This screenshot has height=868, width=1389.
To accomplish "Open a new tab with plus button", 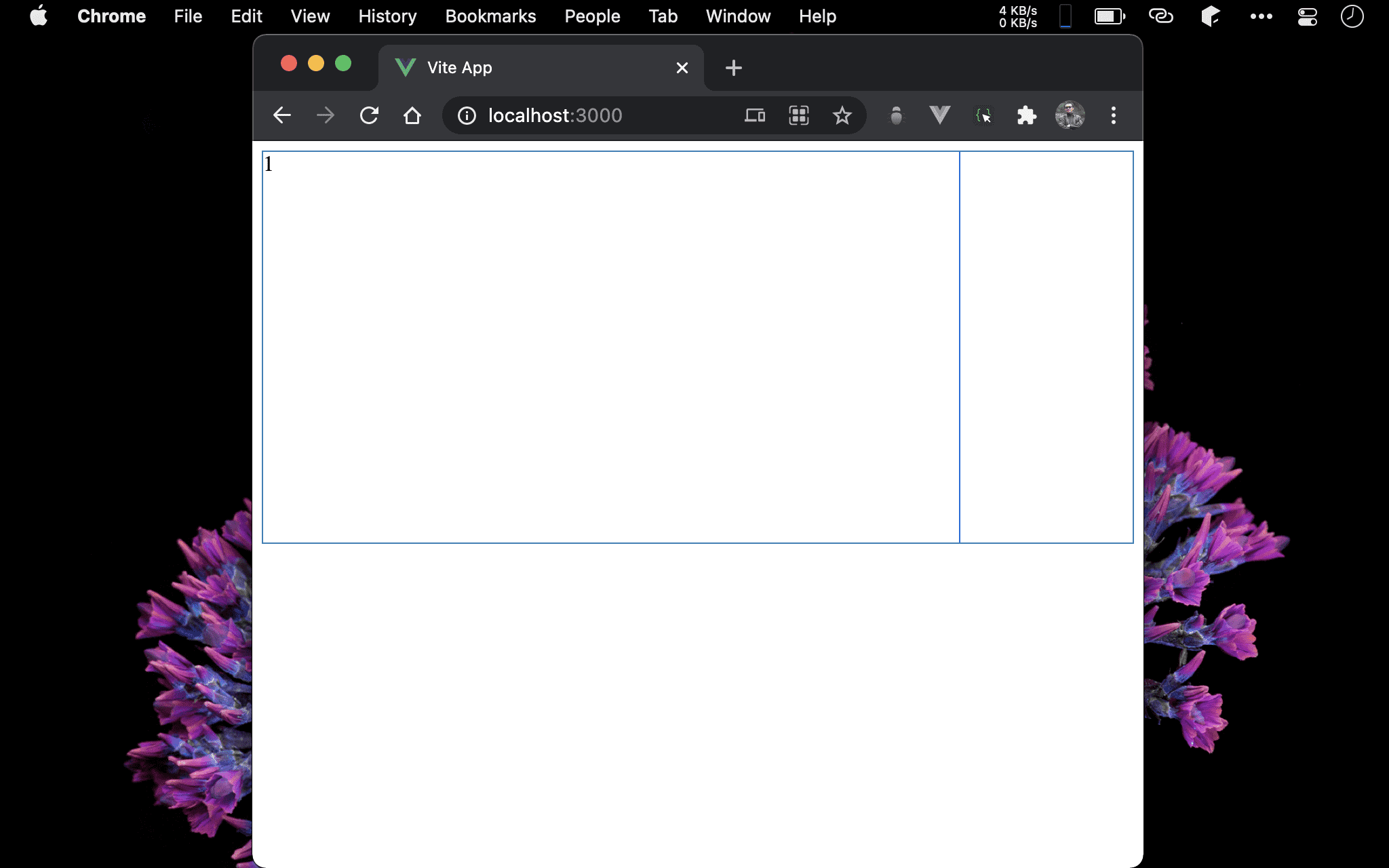I will coord(733,68).
